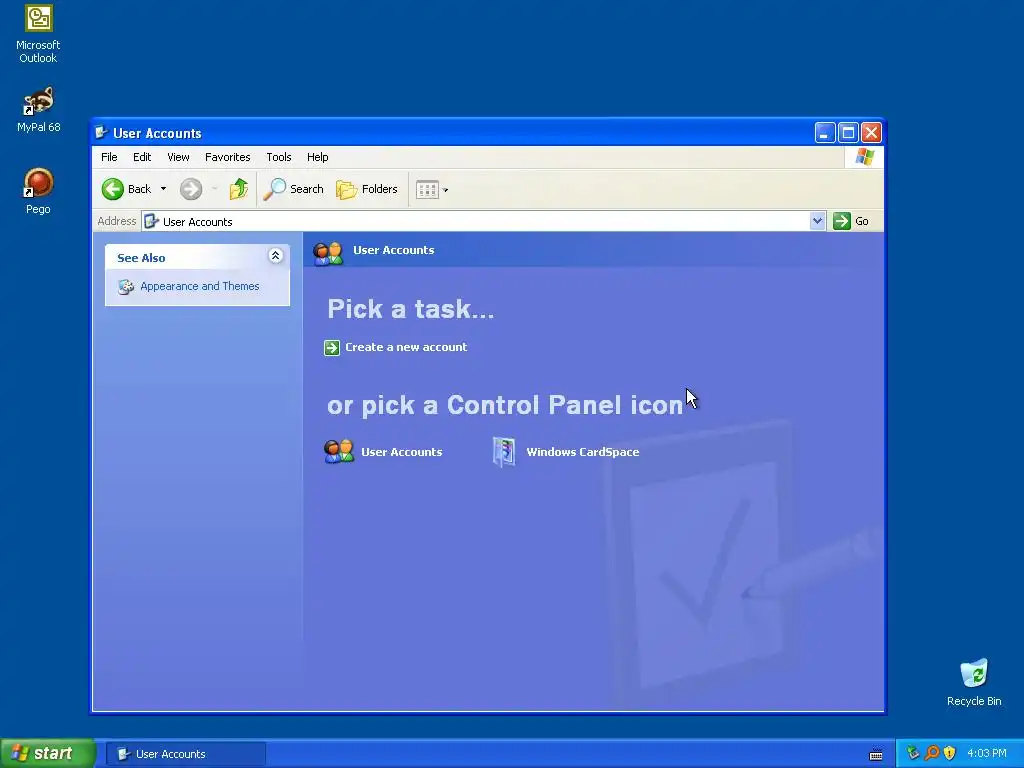Open the Pego desktop shortcut
The image size is (1024, 768).
(x=38, y=191)
